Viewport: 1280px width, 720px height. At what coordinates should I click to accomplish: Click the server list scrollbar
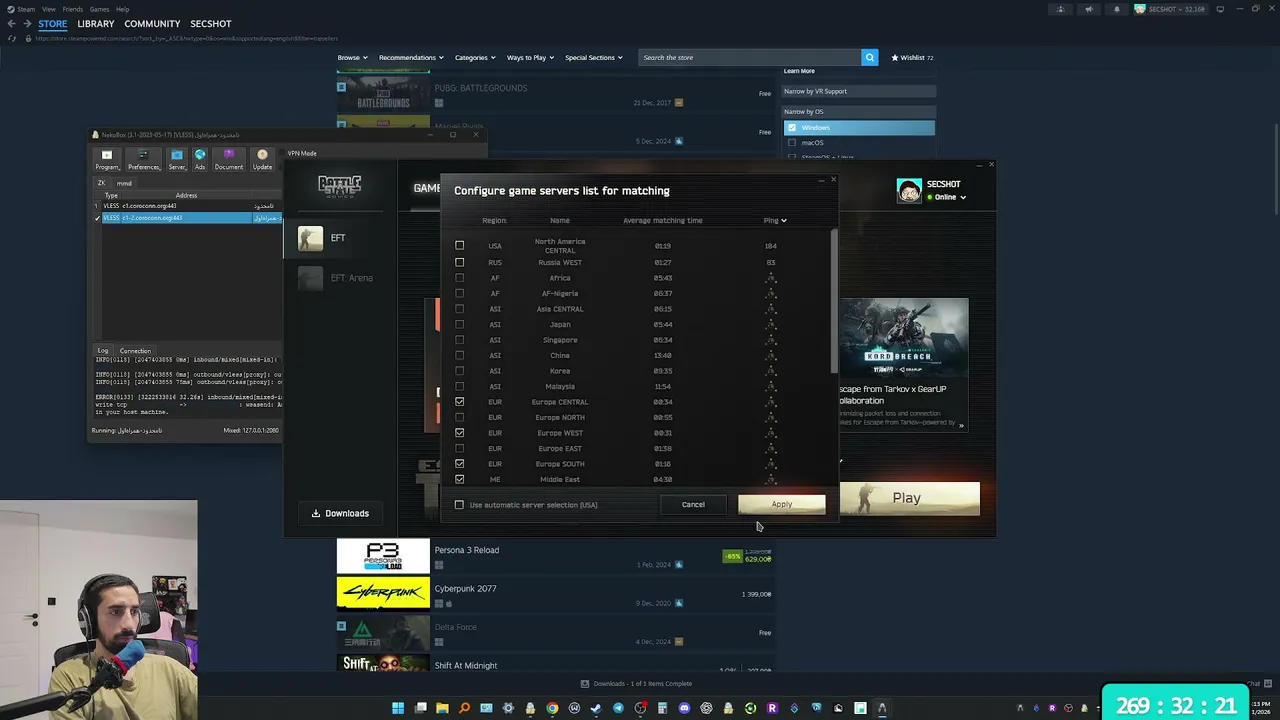point(834,302)
